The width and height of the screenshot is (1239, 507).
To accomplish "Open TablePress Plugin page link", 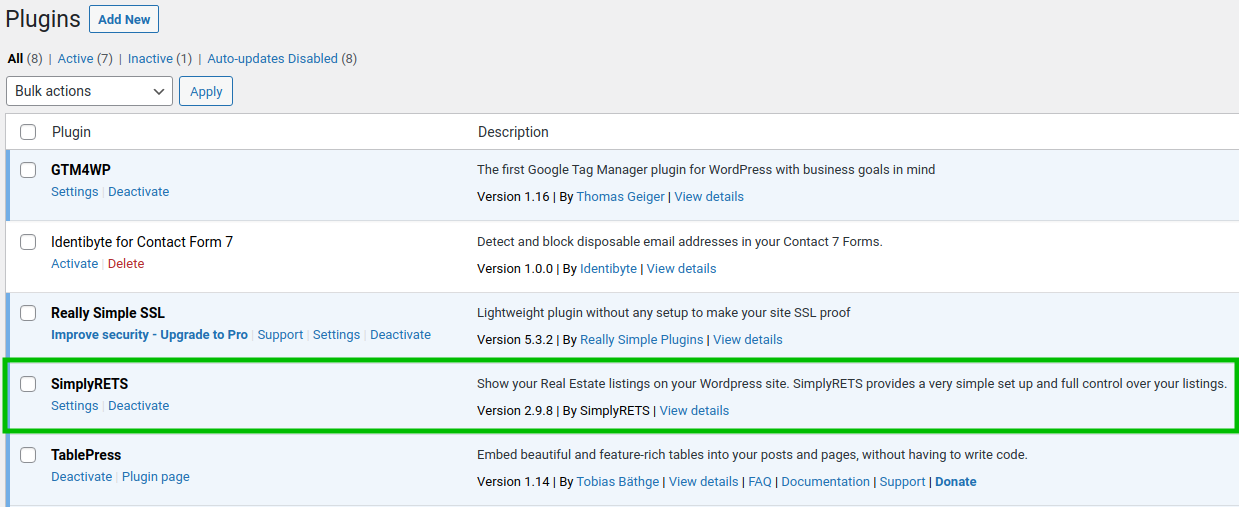I will (156, 477).
